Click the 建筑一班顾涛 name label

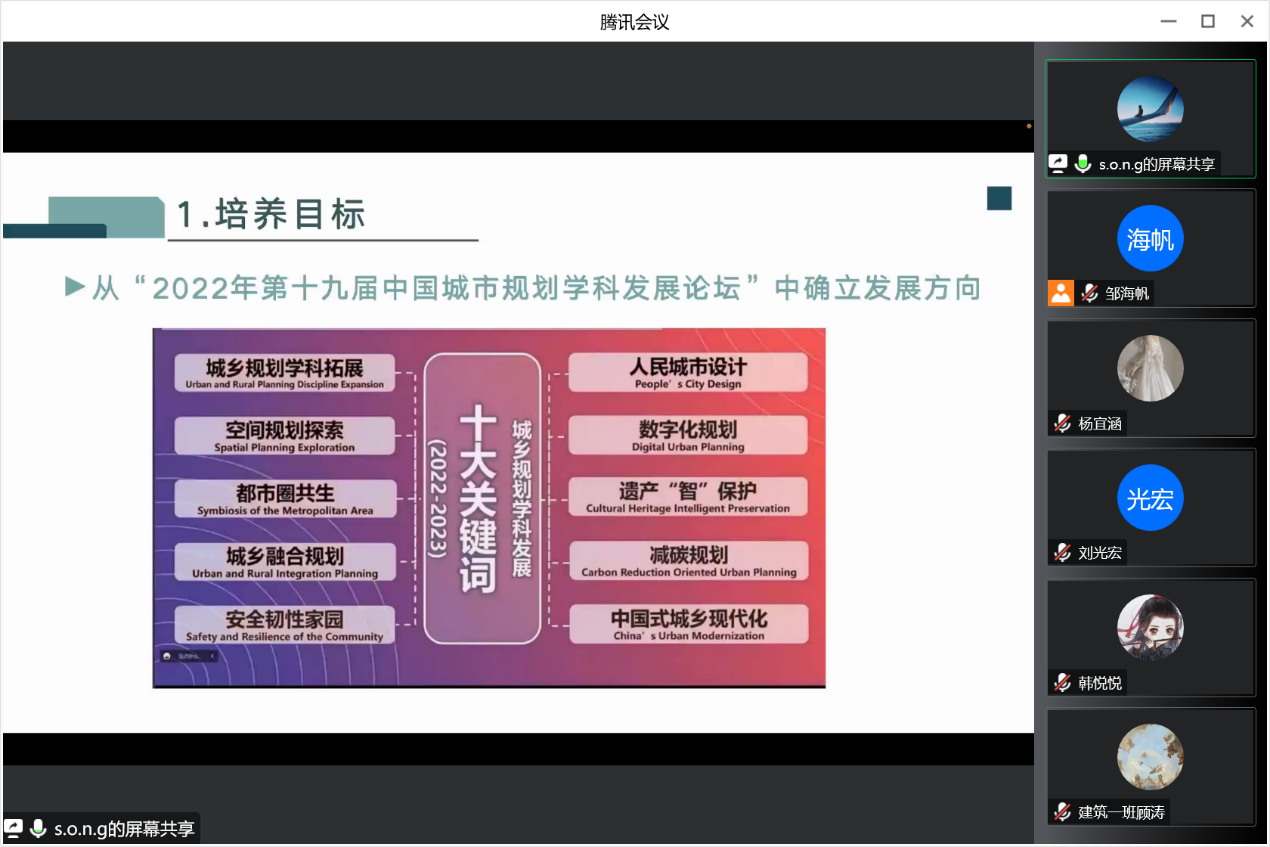pos(1121,812)
